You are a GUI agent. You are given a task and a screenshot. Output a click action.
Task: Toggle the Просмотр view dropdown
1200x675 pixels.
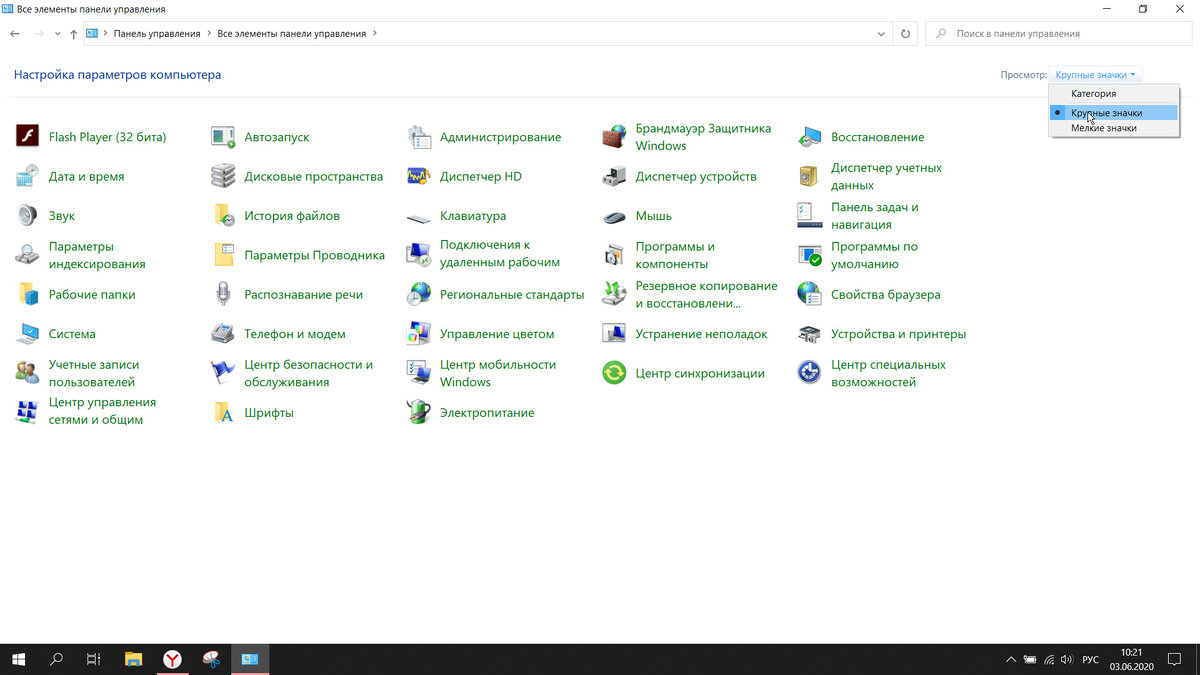(1095, 75)
